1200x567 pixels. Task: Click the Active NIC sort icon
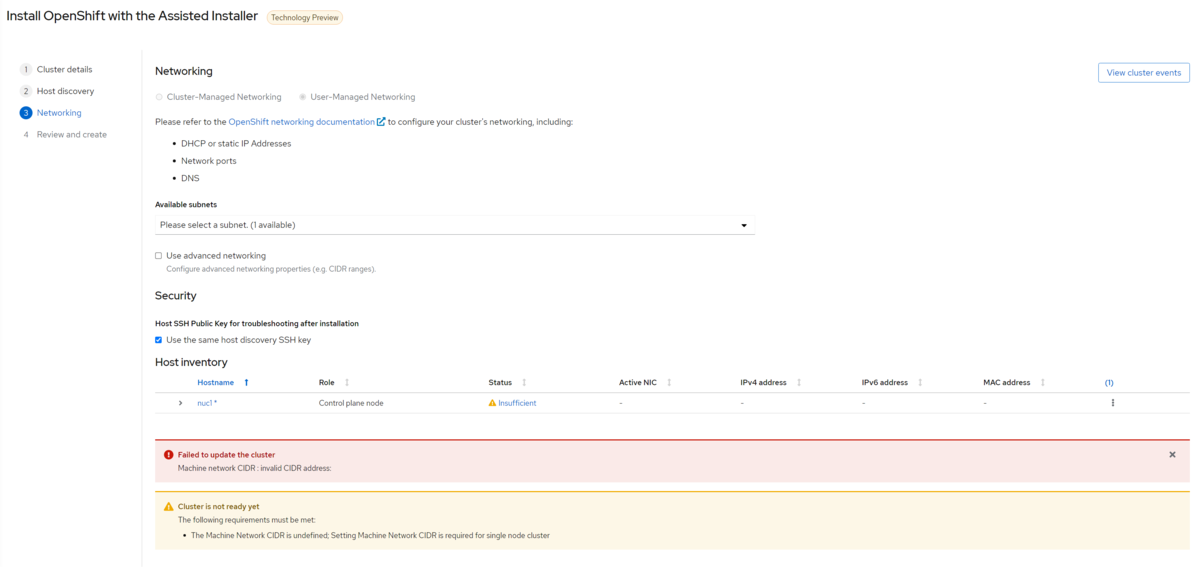669,382
